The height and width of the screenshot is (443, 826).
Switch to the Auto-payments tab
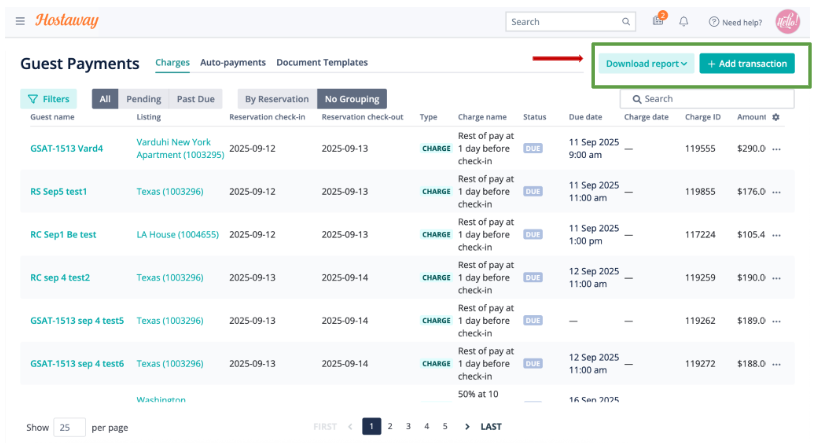click(x=233, y=62)
